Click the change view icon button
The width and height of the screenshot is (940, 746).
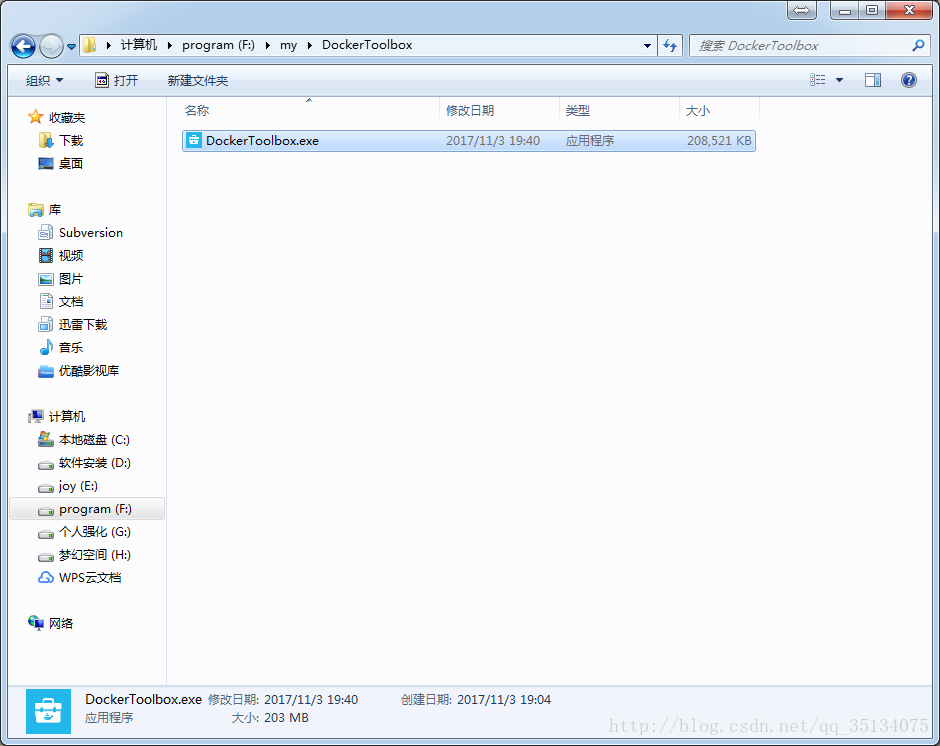coord(818,80)
